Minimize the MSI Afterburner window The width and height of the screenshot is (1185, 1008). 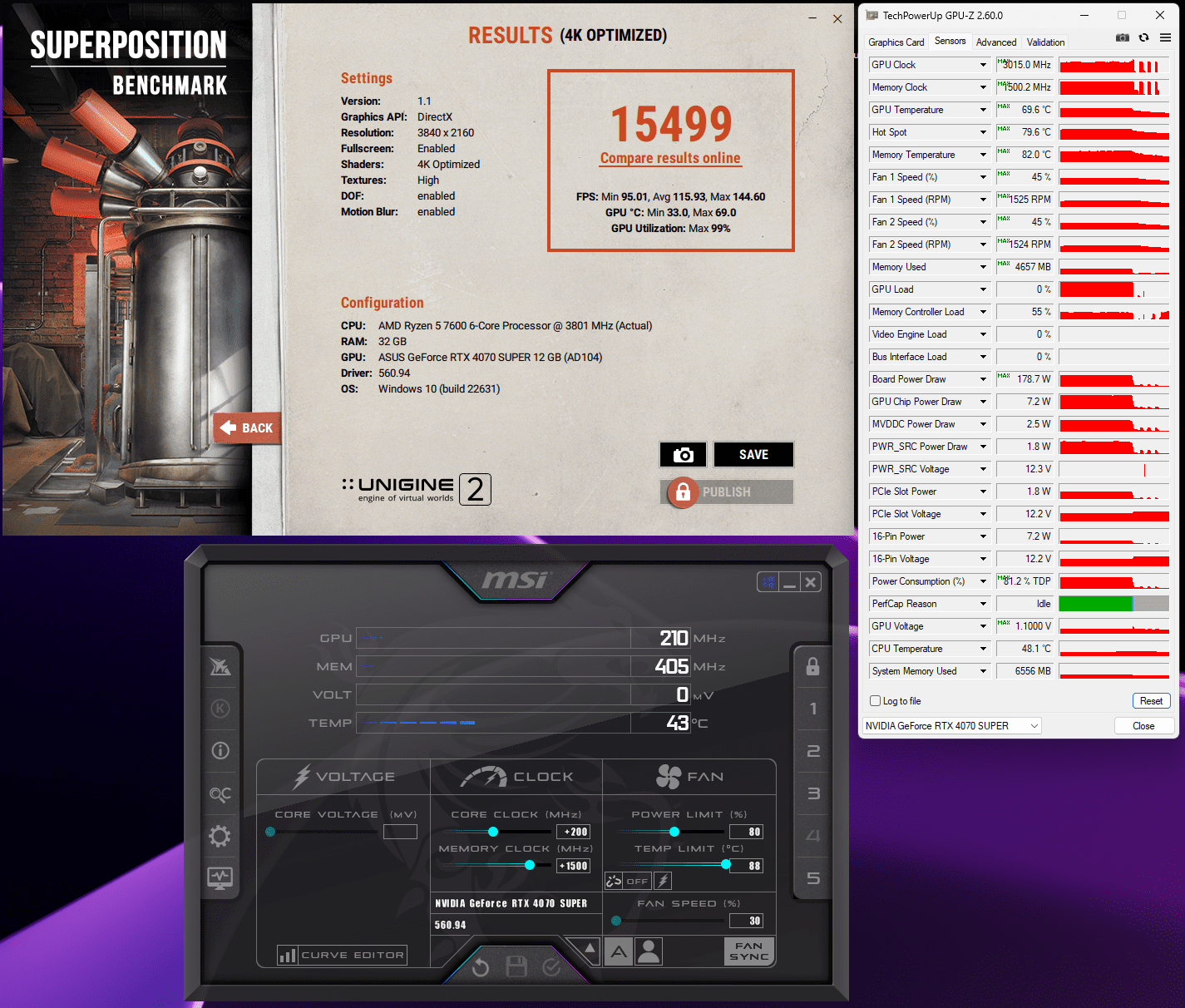tap(790, 582)
